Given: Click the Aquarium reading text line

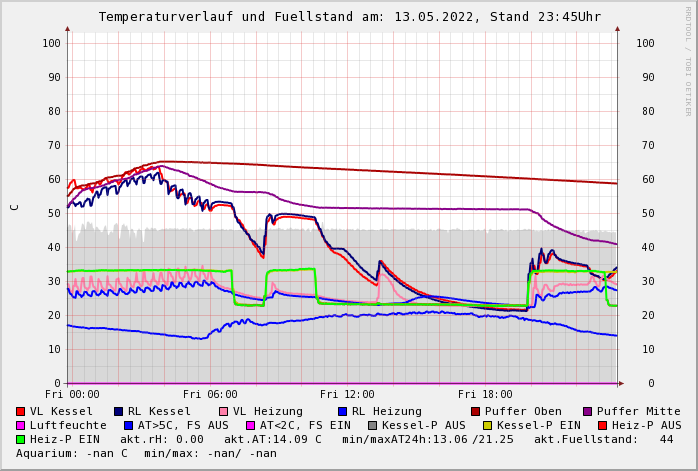Looking at the screenshot, I should [x=146, y=453].
